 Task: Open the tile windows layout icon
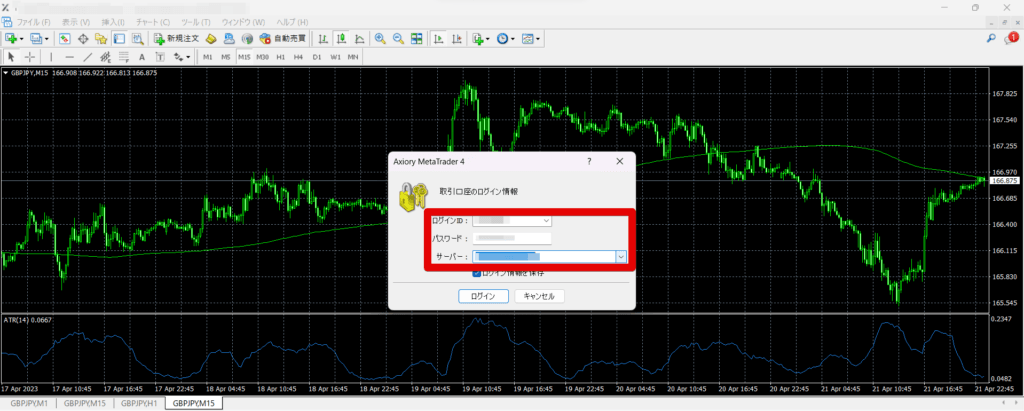pos(416,39)
